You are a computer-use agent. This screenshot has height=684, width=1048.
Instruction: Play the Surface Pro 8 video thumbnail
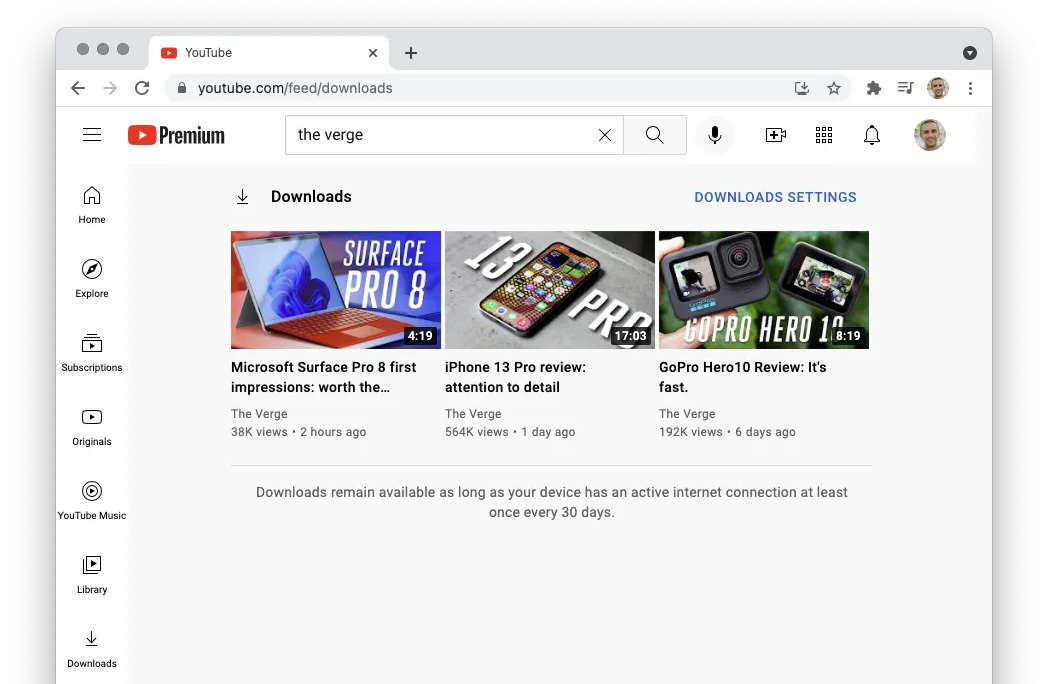[x=335, y=290]
